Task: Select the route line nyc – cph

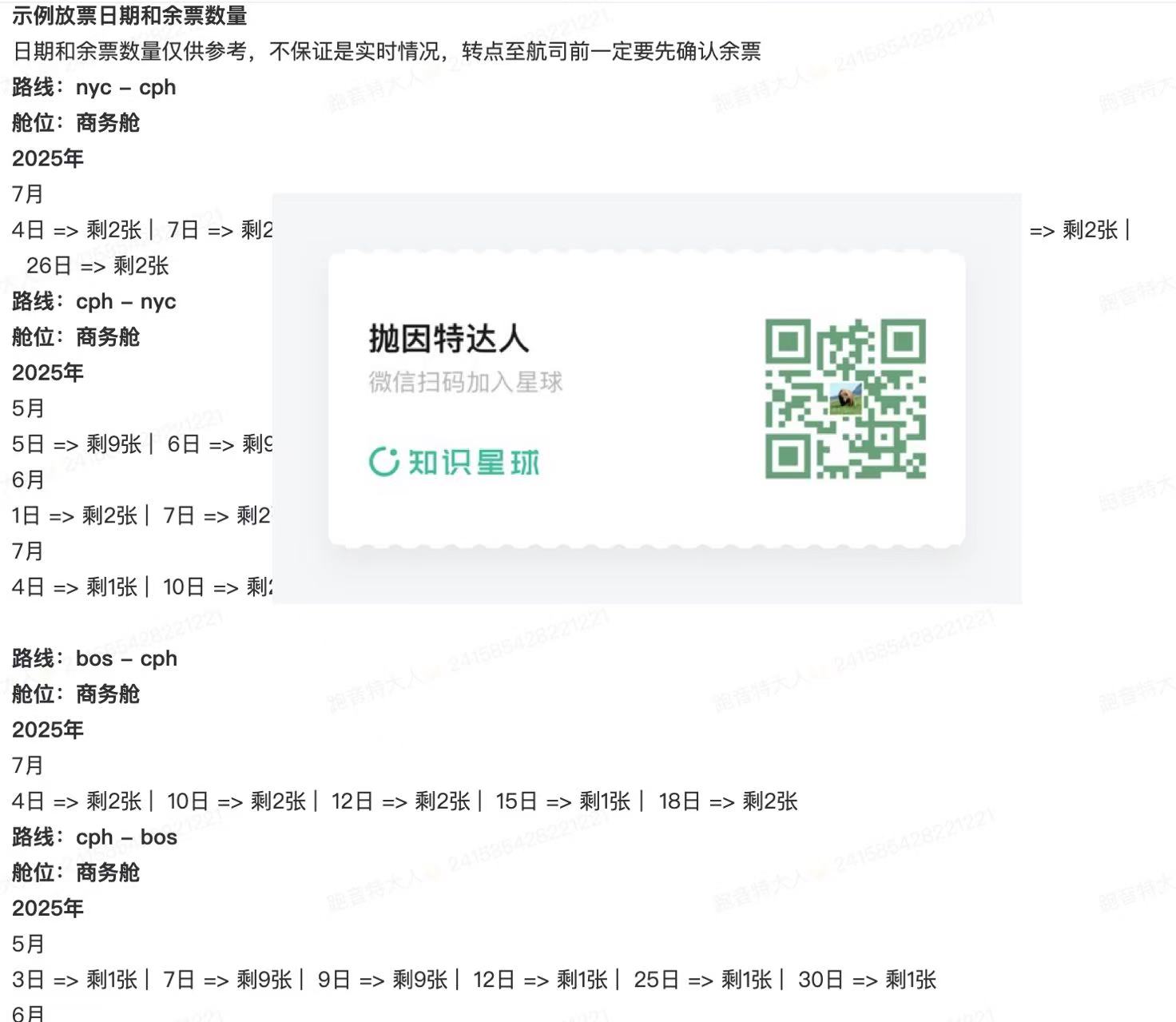Action: click(94, 87)
